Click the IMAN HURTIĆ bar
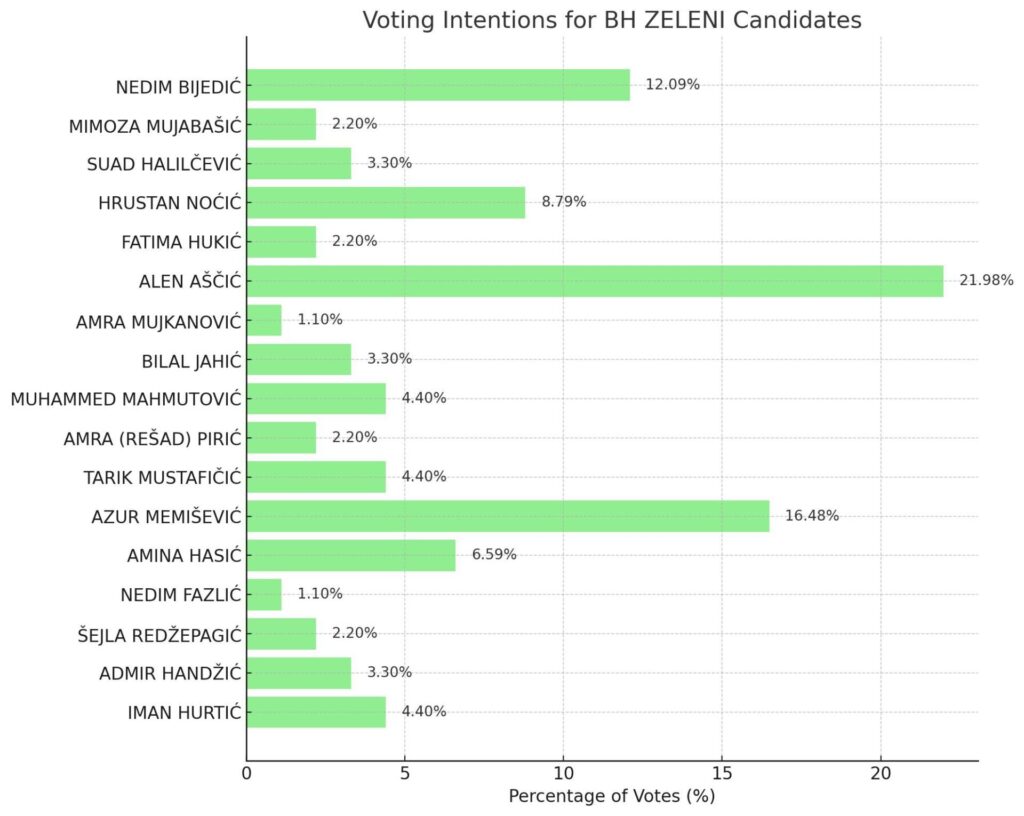This screenshot has width=1024, height=816. 316,712
